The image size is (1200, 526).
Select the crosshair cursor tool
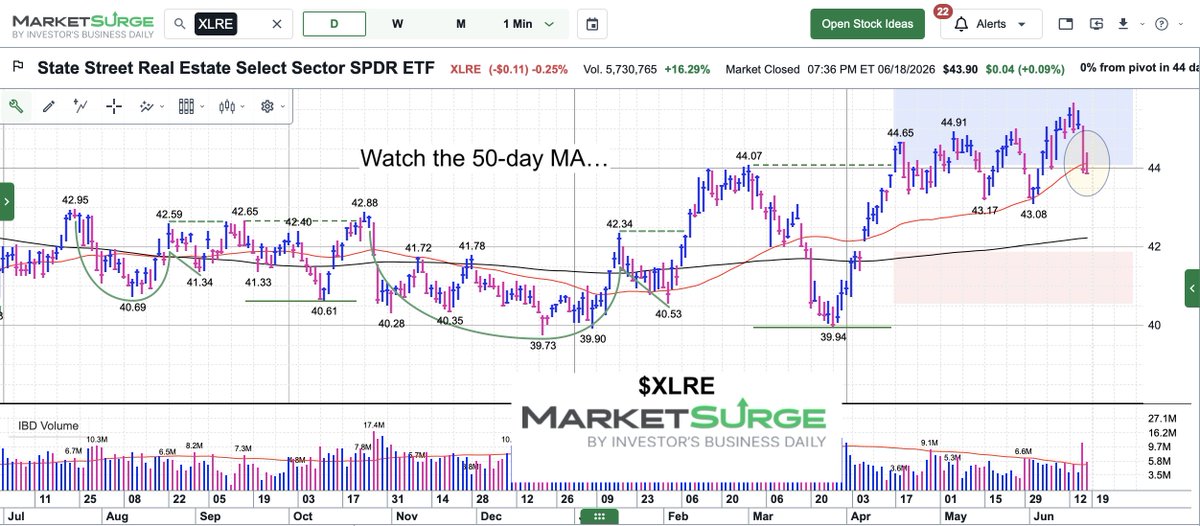click(x=113, y=106)
